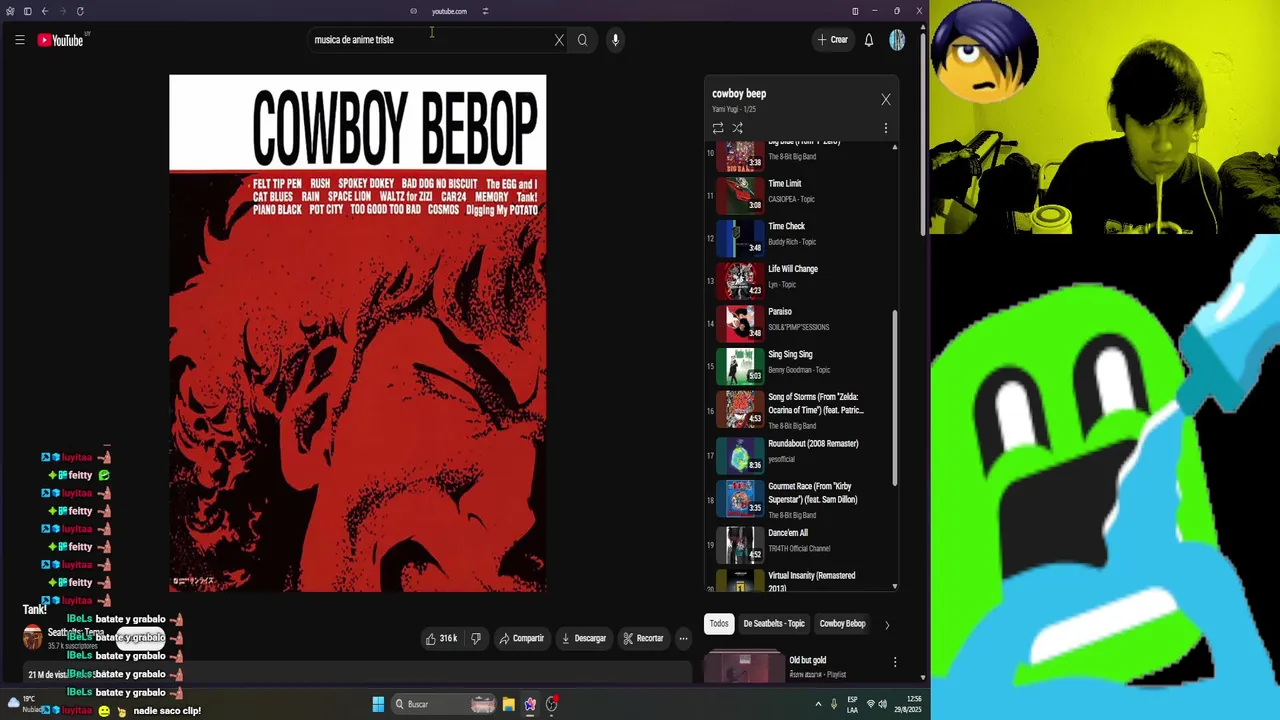This screenshot has width=1280, height=720.
Task: Select the De Seatbelts - Topic chip
Action: point(774,623)
